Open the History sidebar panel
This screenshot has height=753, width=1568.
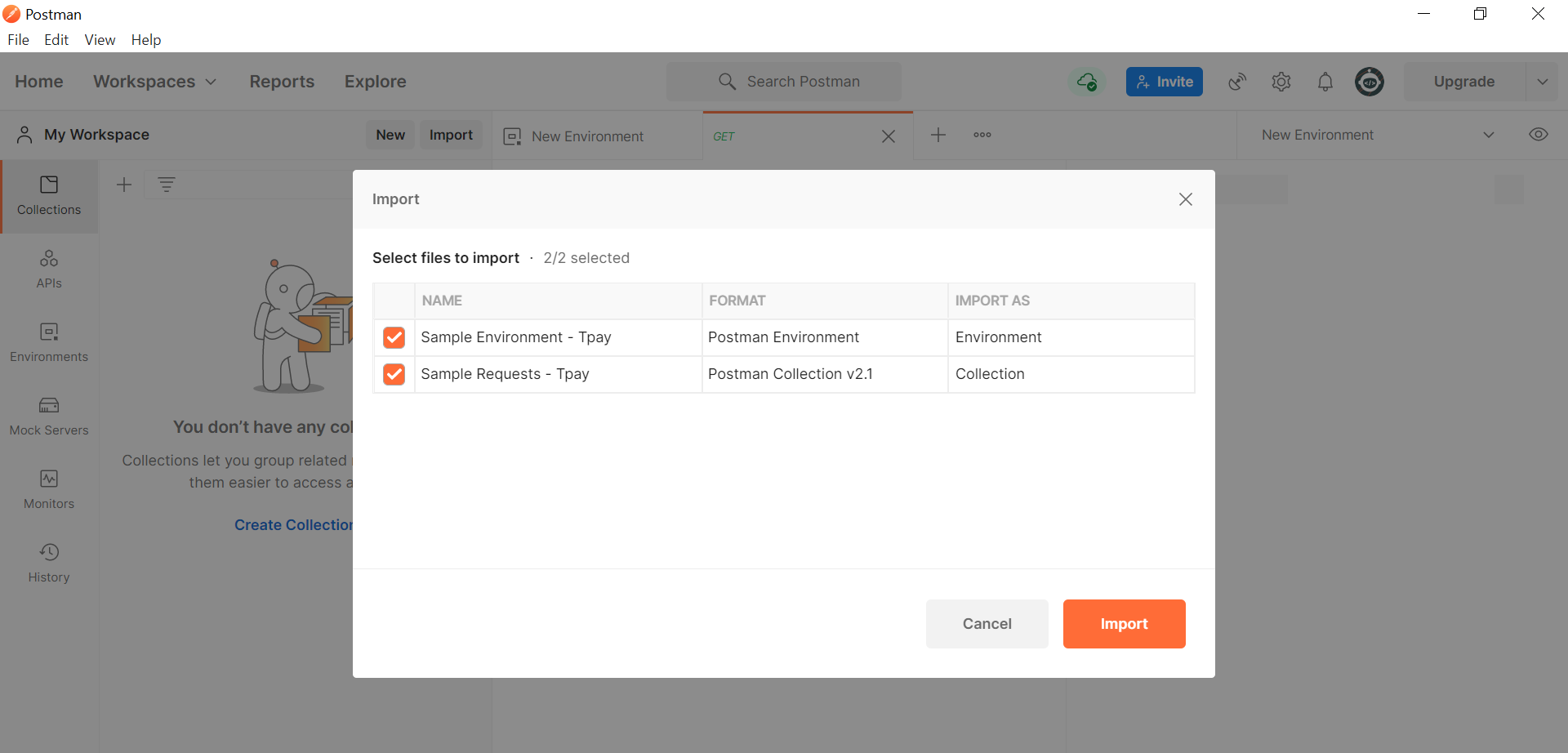tap(49, 564)
